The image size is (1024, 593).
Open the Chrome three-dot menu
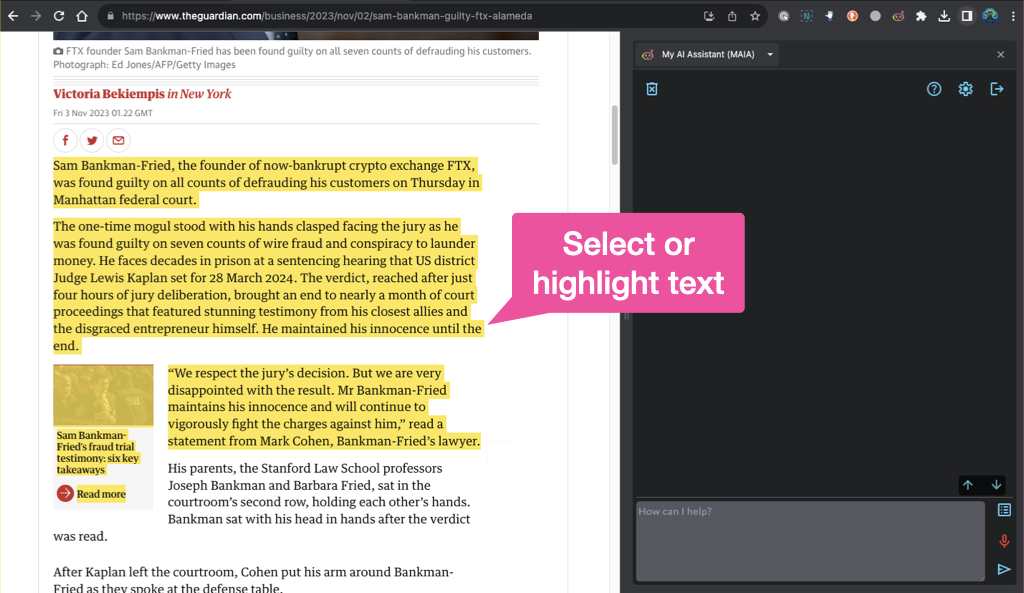[1013, 16]
